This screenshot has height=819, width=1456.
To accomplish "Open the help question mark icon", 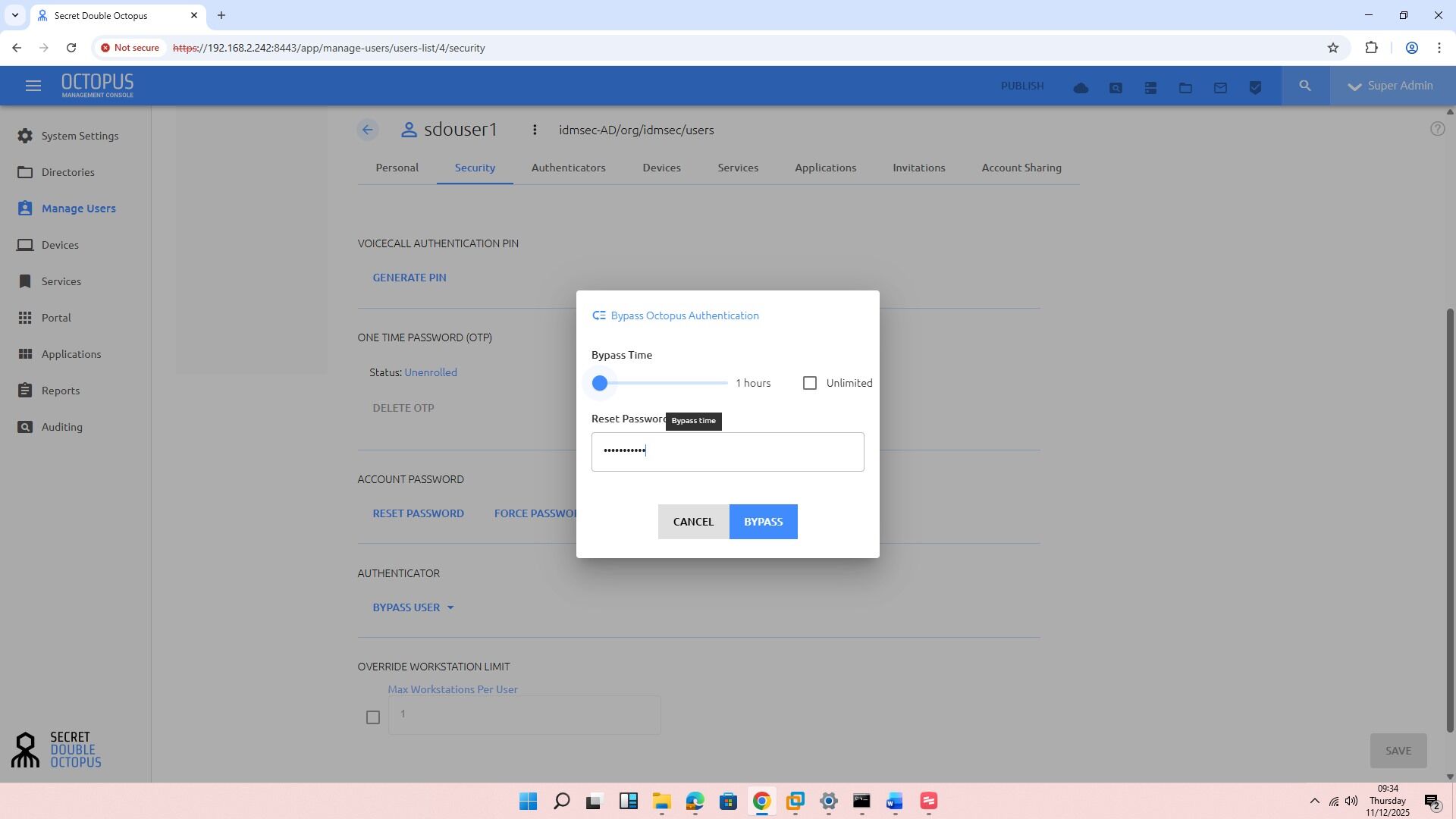I will 1437,129.
